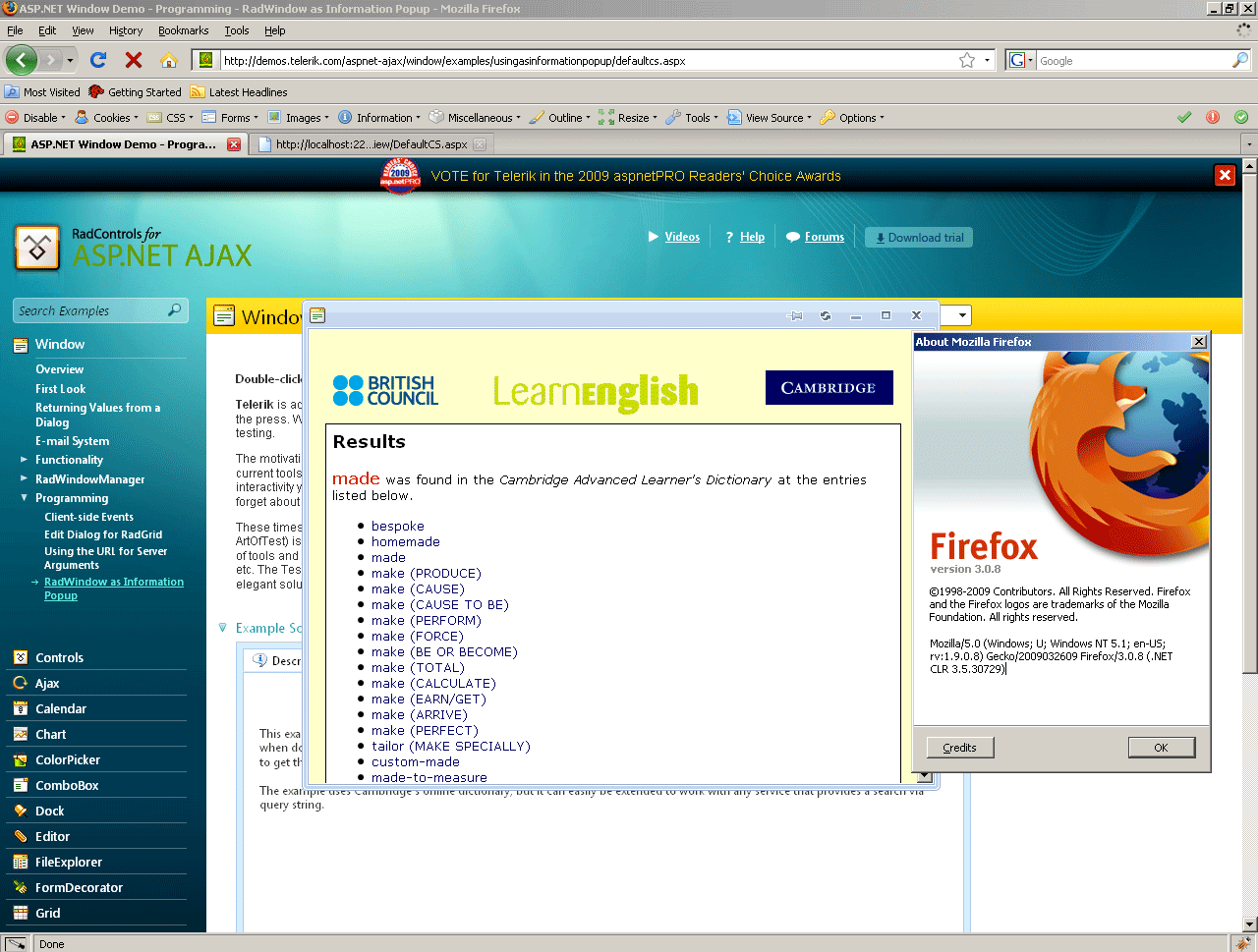This screenshot has height=952, width=1258.
Task: Open the Videos link in page header
Action: pyautogui.click(x=682, y=237)
